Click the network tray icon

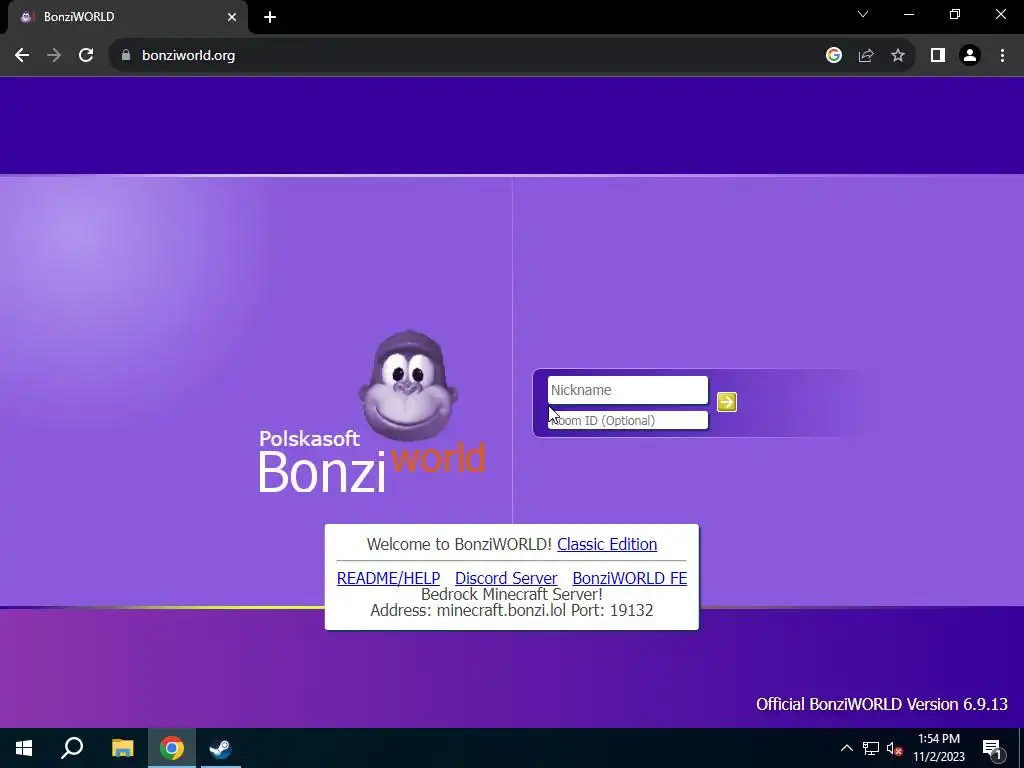(x=871, y=748)
